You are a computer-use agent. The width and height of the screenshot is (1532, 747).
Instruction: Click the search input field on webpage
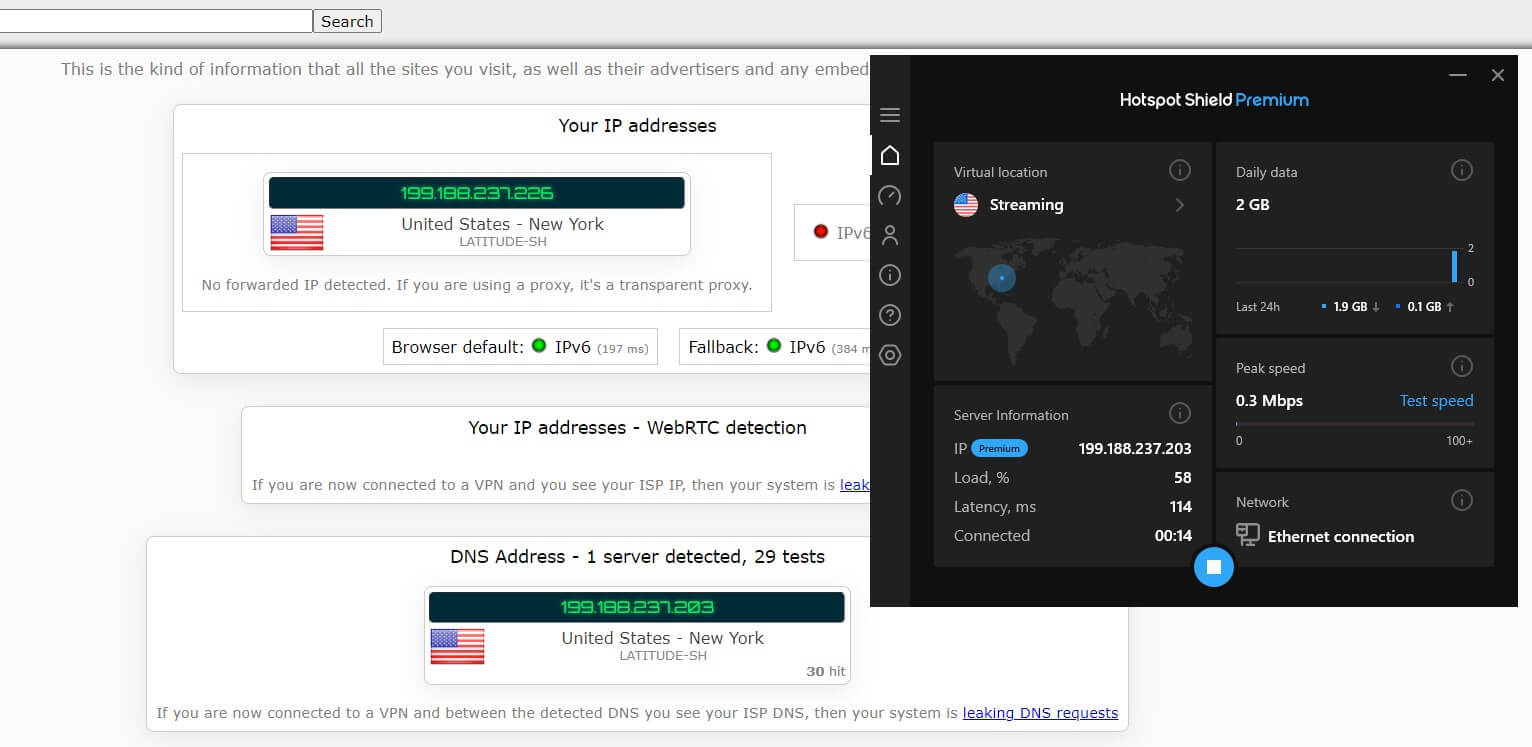(x=156, y=21)
